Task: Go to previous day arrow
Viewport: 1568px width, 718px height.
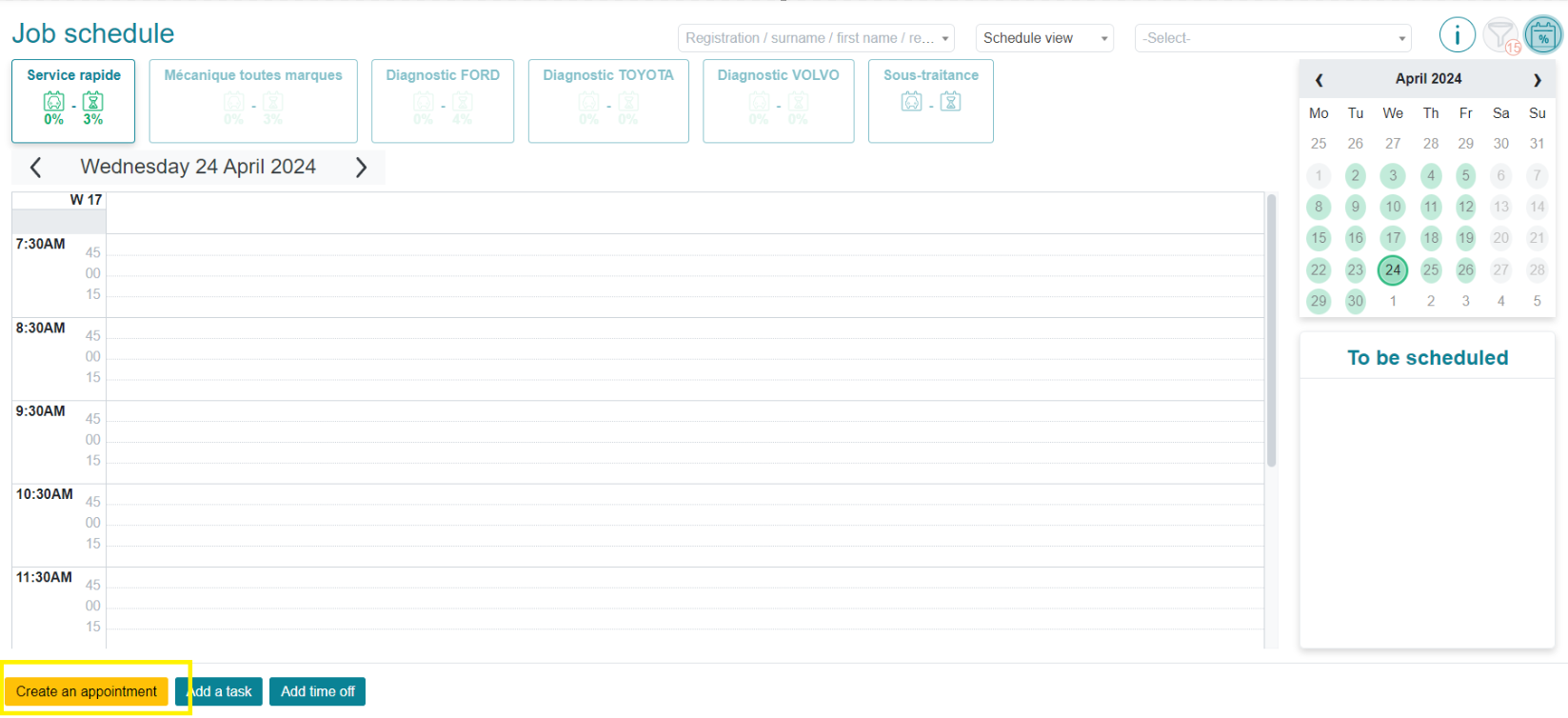Action: point(35,168)
